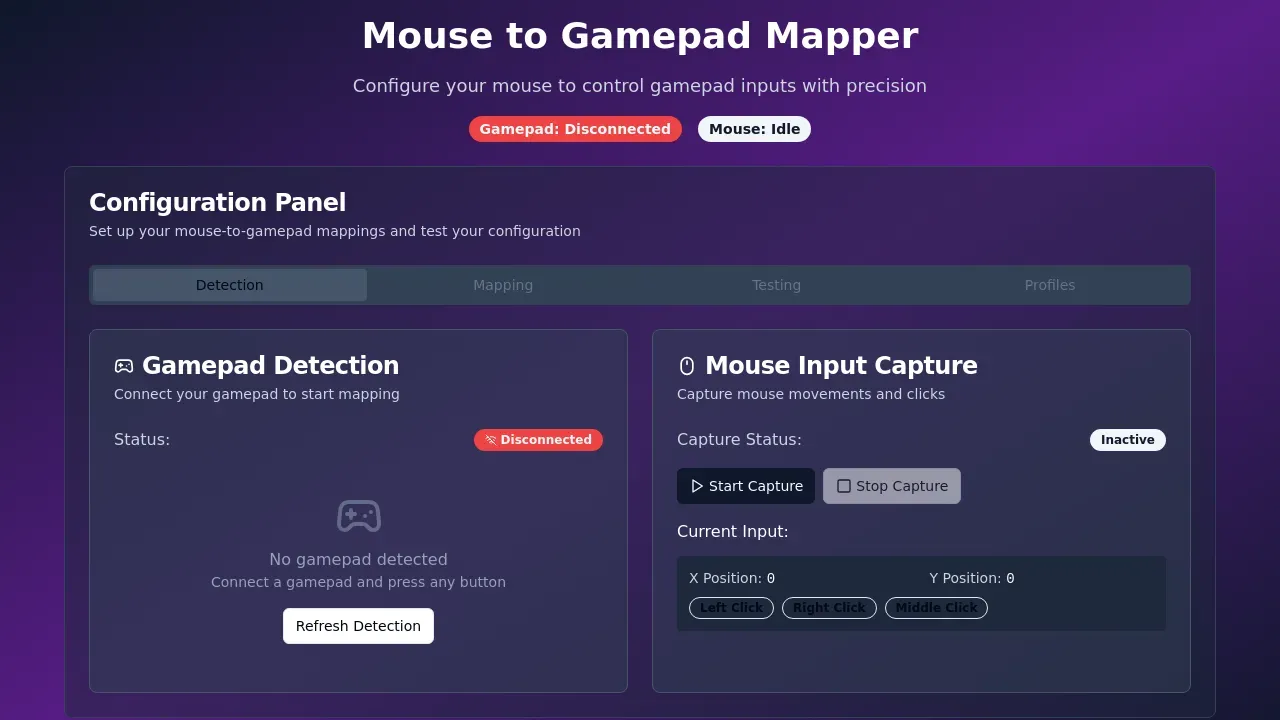Select the Testing tab
This screenshot has width=1280, height=720.
click(777, 285)
